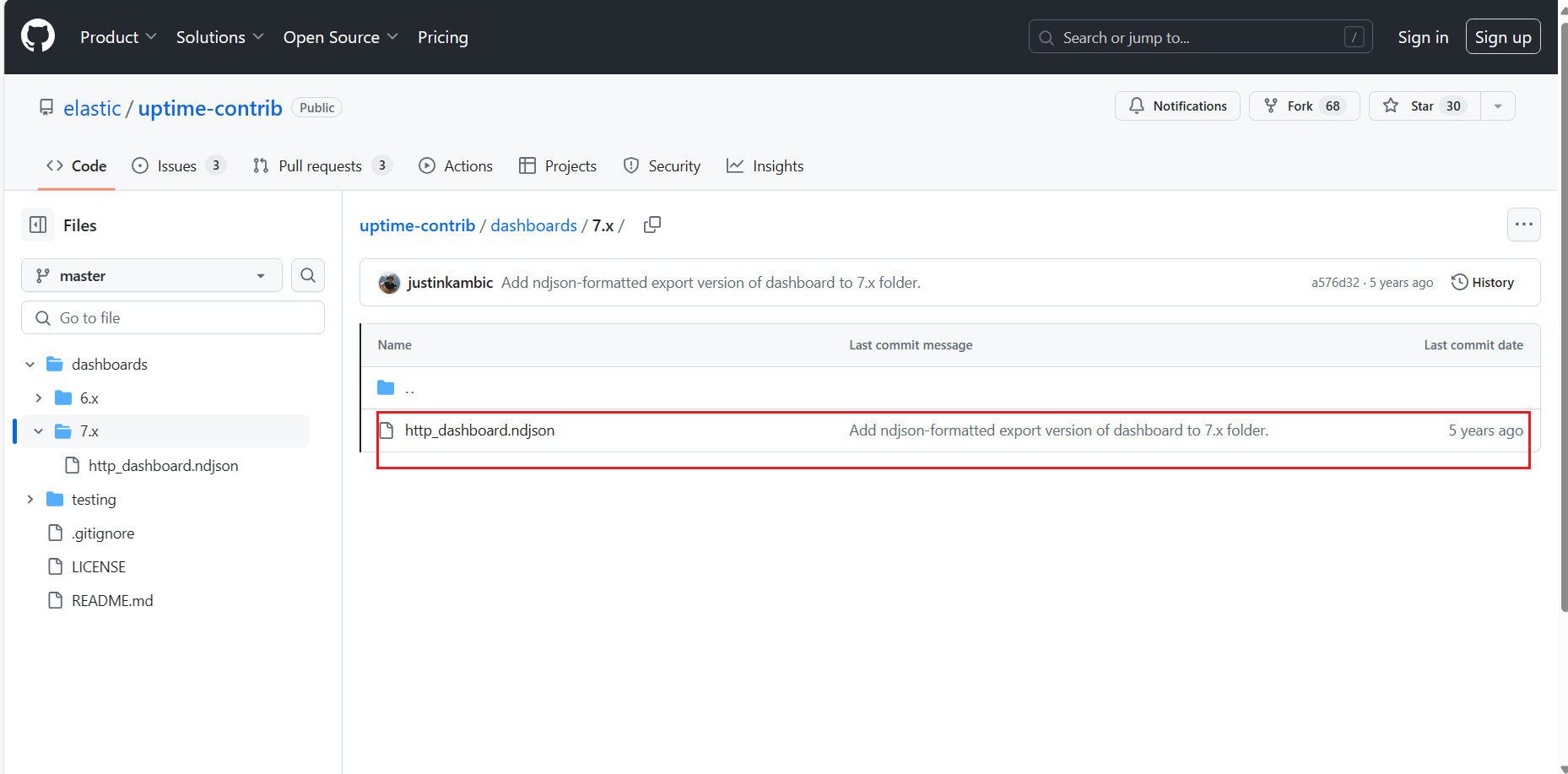Open the master branch selector
This screenshot has height=774, width=1568.
pos(152,275)
